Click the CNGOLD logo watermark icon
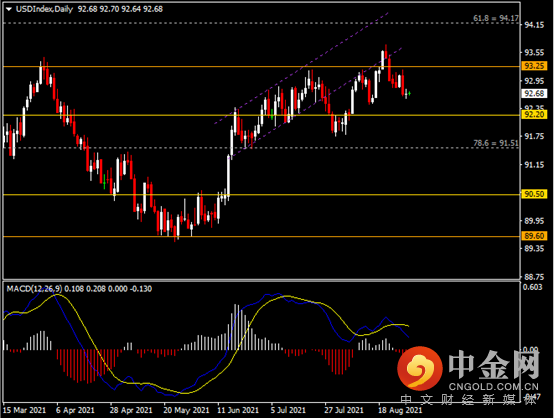 point(420,368)
